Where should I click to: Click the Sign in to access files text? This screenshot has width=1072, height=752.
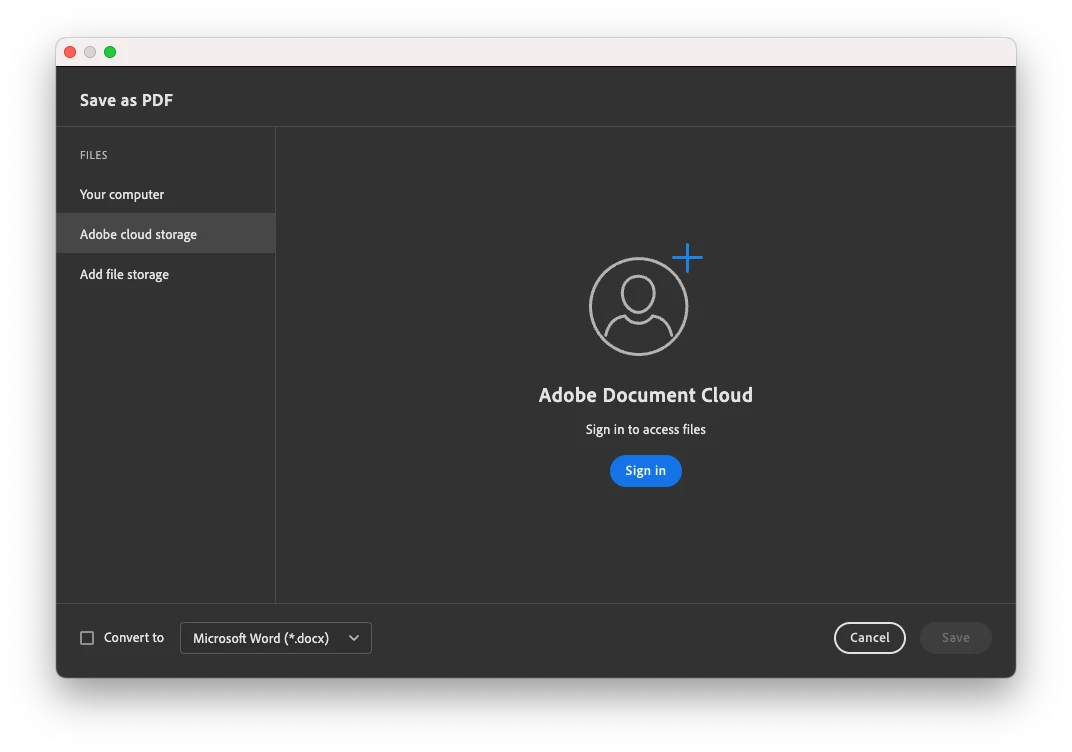[x=645, y=429]
